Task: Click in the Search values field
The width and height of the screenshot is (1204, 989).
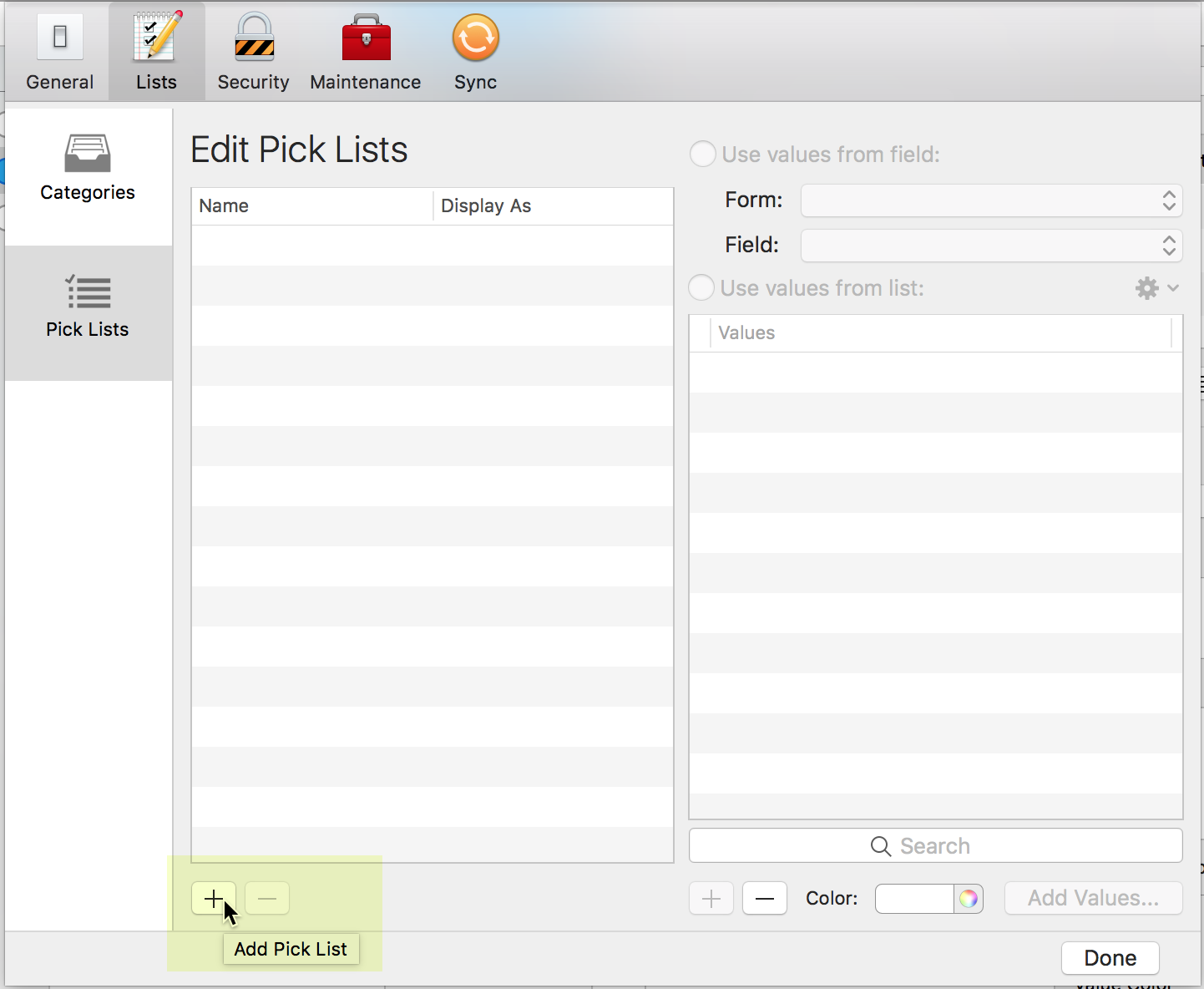Action: coord(935,846)
